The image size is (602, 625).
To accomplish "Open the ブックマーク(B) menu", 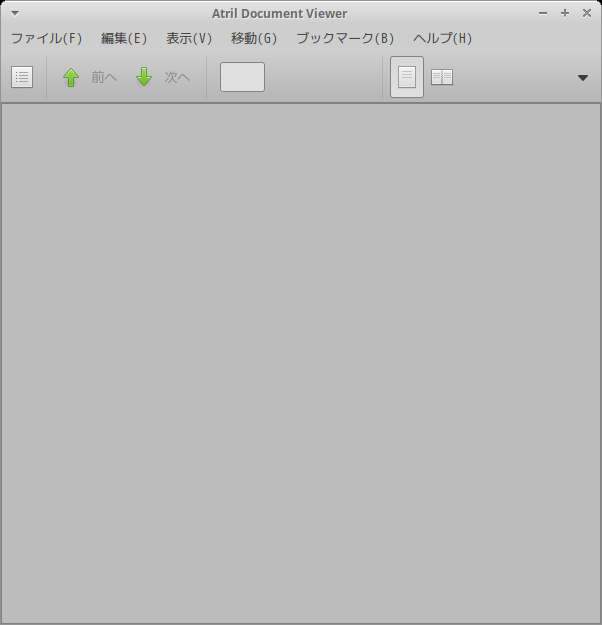I will pyautogui.click(x=345, y=38).
